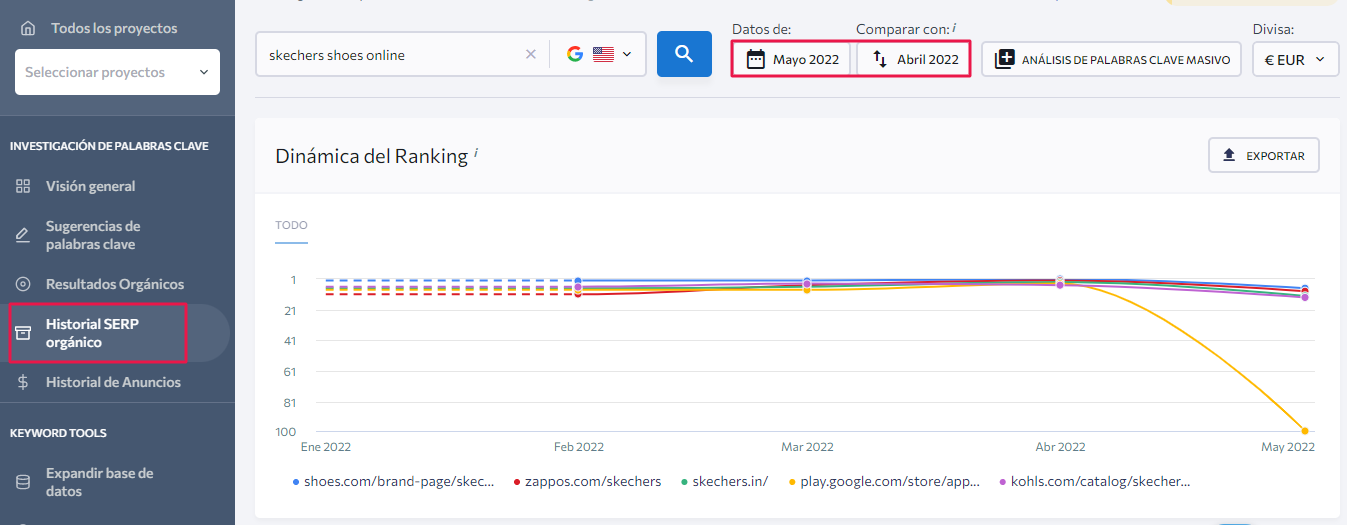Click the up-down arrows icon in Abril 2022

pos(880,59)
